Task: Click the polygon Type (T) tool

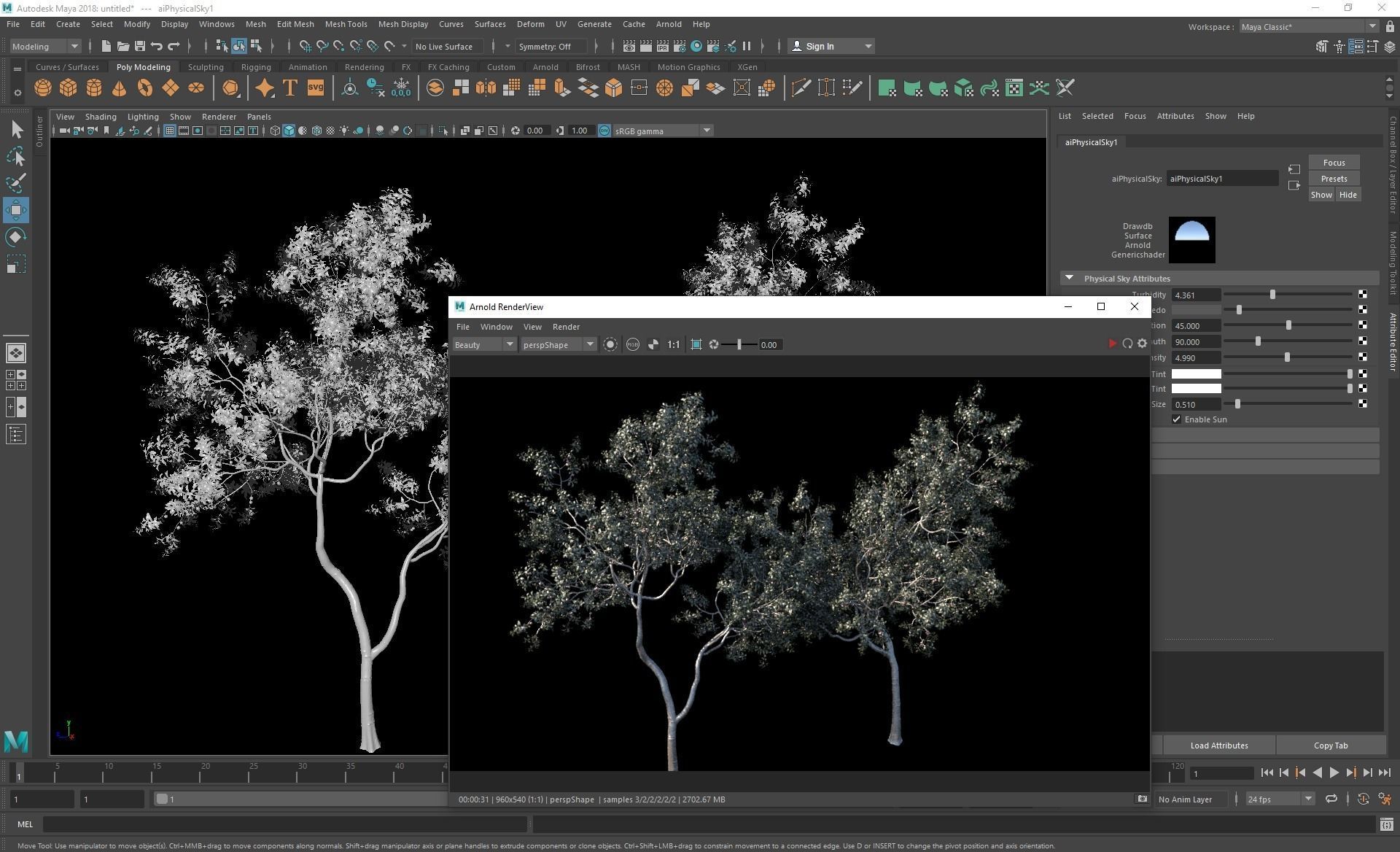Action: pyautogui.click(x=289, y=88)
